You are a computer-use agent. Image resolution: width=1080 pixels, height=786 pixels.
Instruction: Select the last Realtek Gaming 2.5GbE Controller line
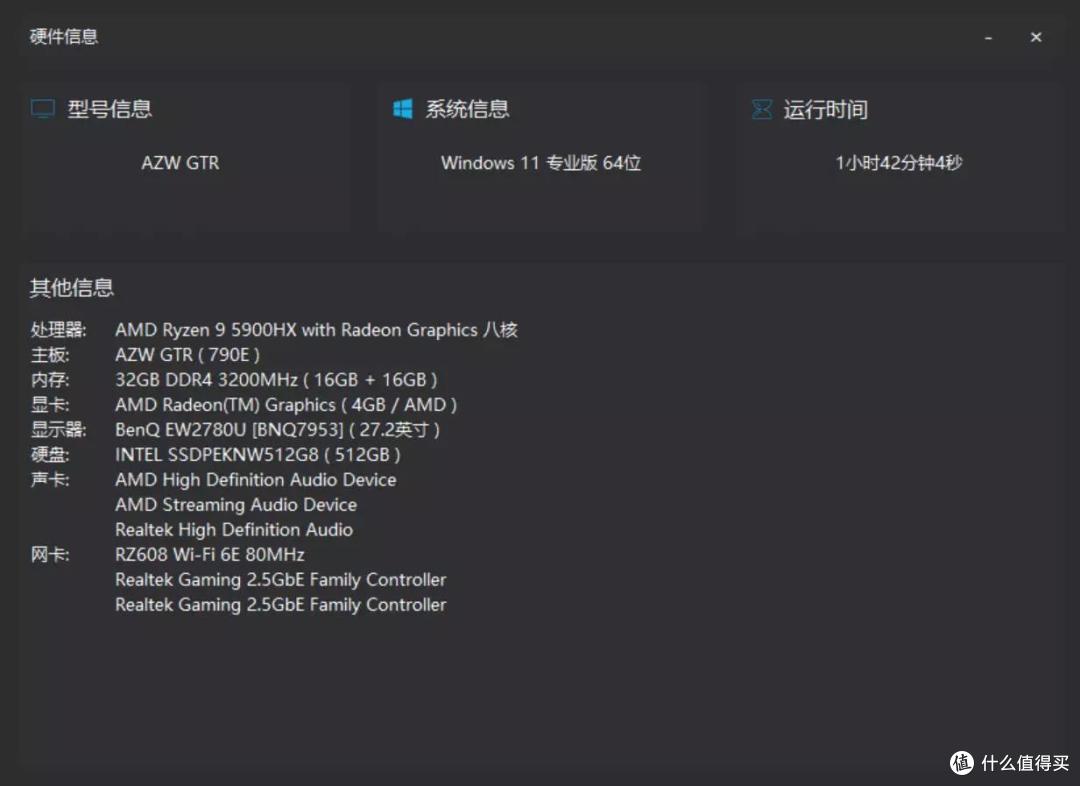tap(281, 605)
